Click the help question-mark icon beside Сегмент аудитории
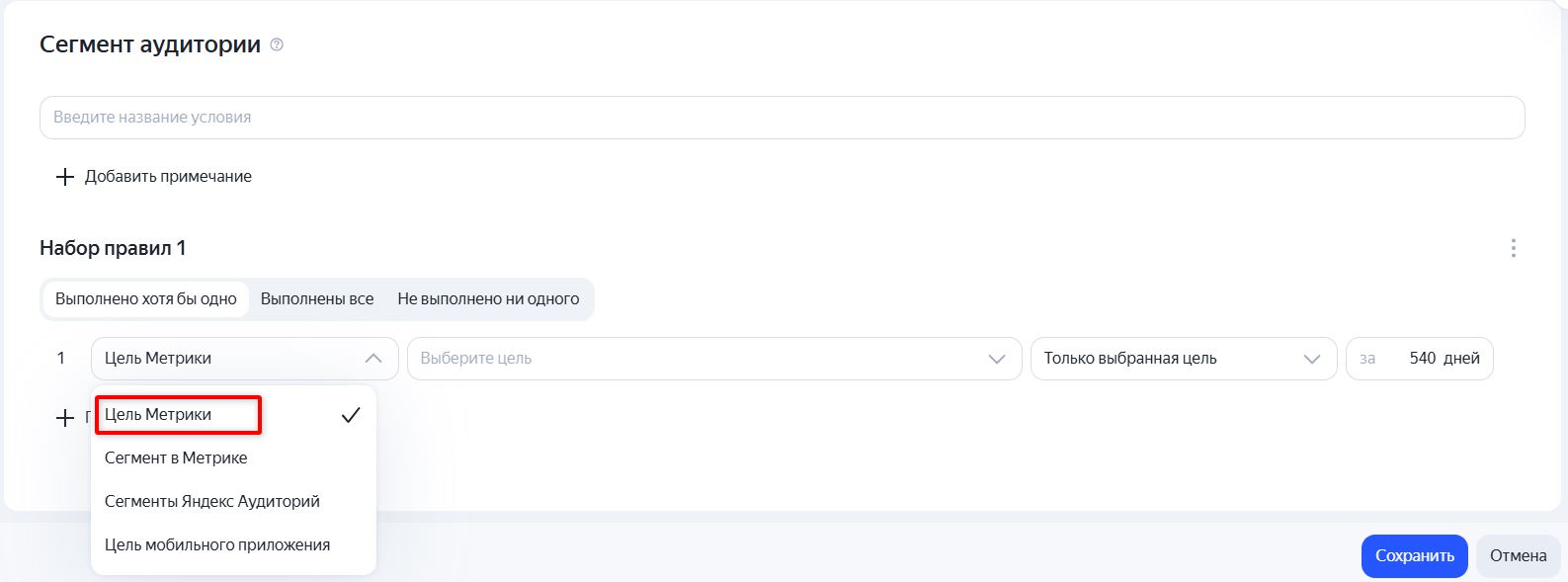 277,44
